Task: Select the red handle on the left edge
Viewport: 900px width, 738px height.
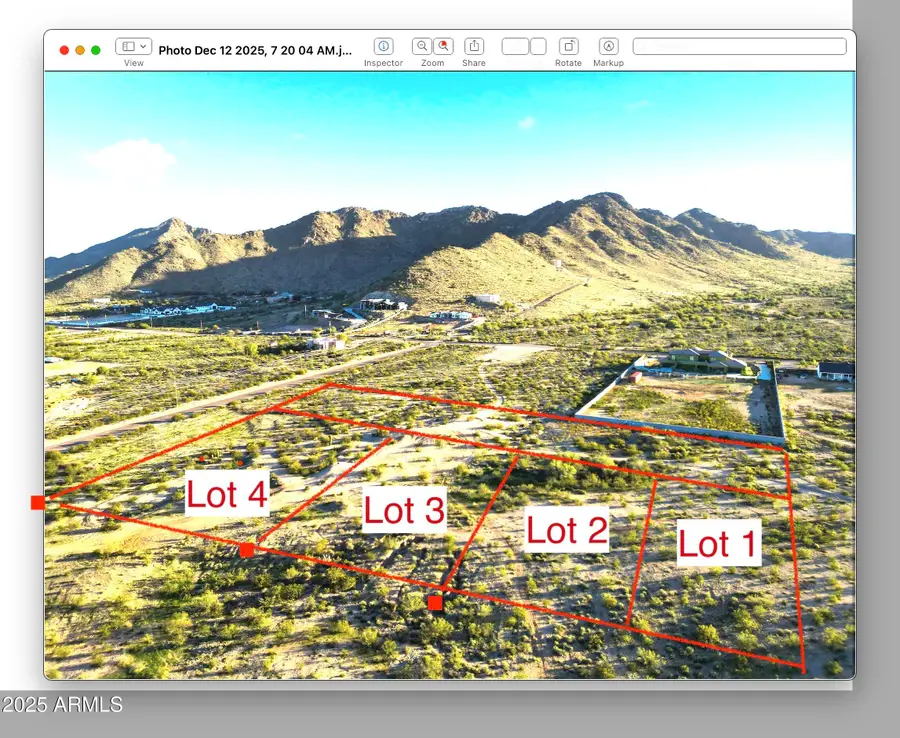Action: pos(37,501)
